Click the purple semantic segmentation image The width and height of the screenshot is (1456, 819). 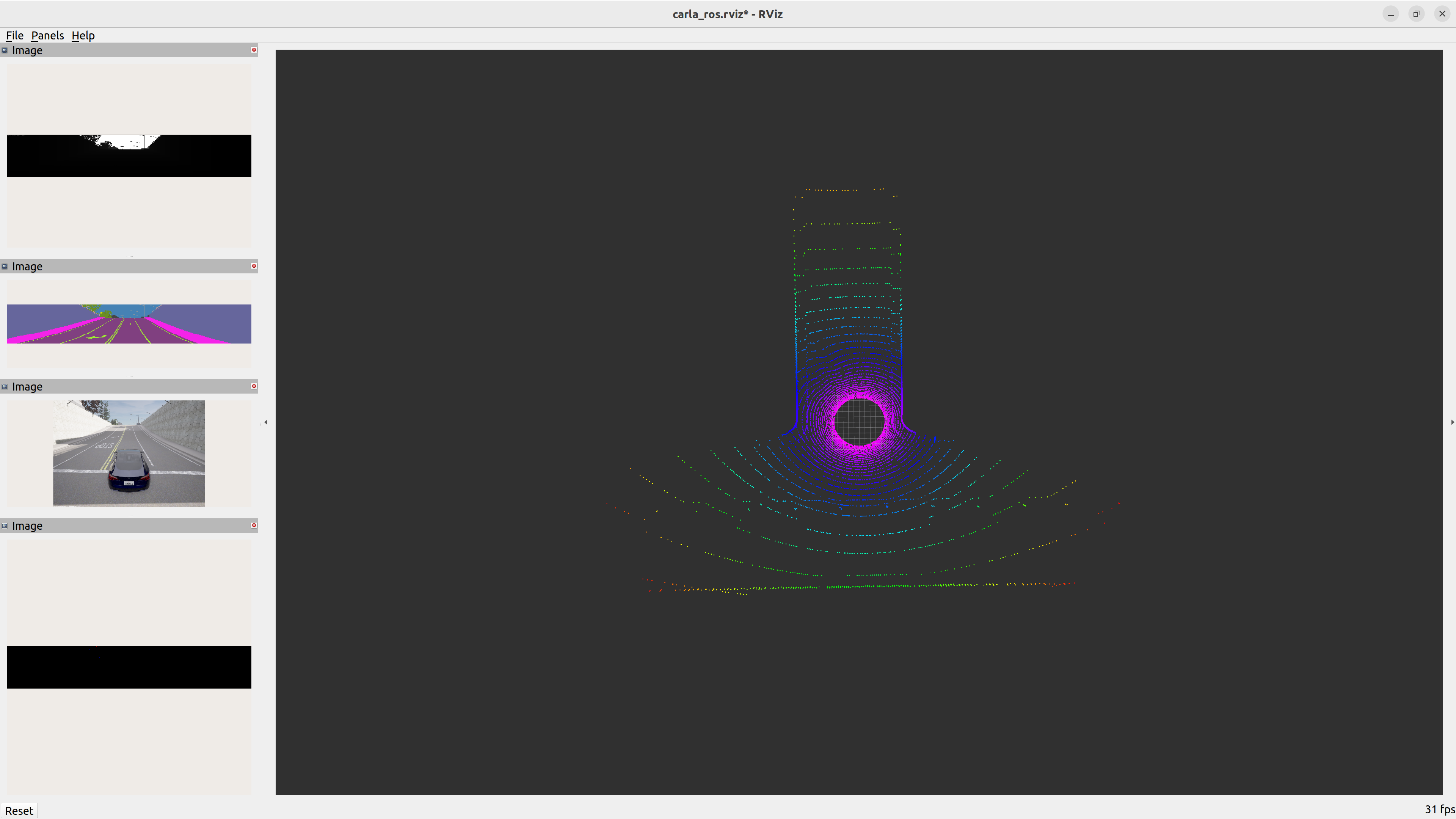click(x=129, y=324)
